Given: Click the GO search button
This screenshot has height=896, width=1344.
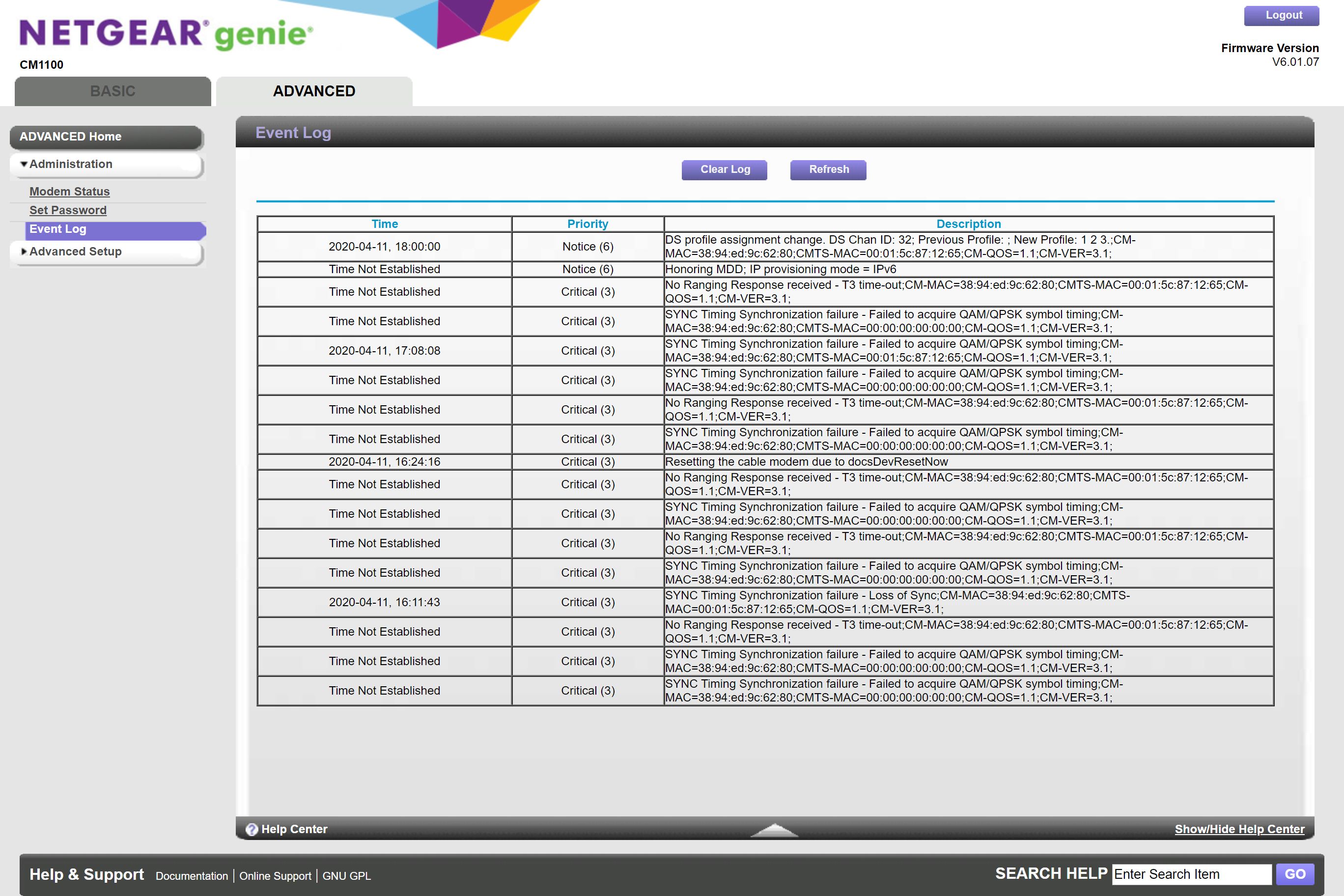Looking at the screenshot, I should pyautogui.click(x=1295, y=874).
